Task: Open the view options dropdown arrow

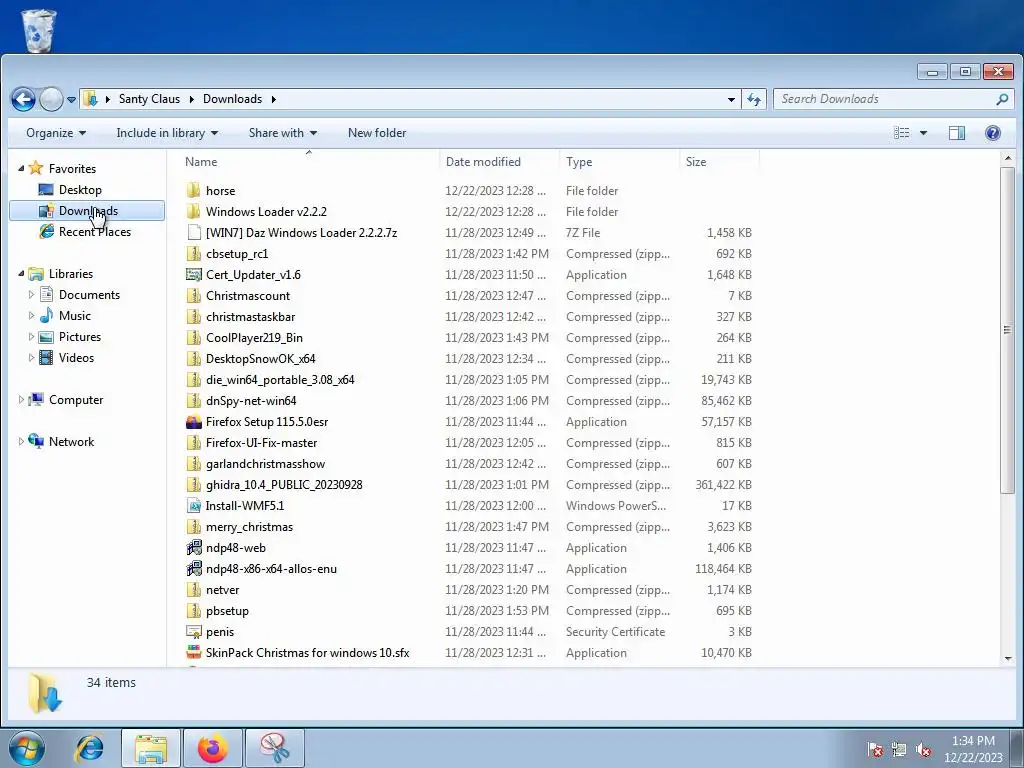Action: click(923, 133)
